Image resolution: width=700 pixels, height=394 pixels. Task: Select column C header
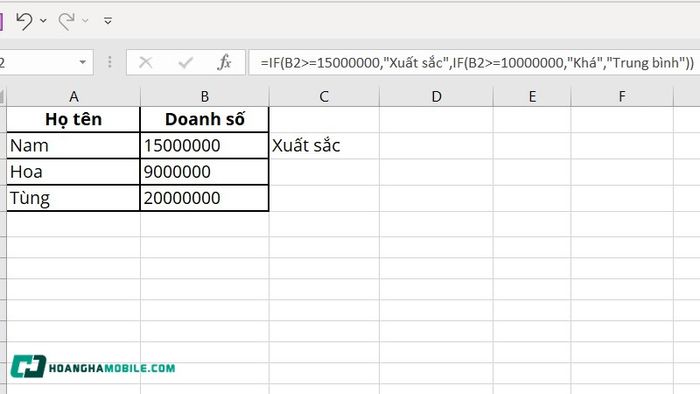tap(324, 96)
